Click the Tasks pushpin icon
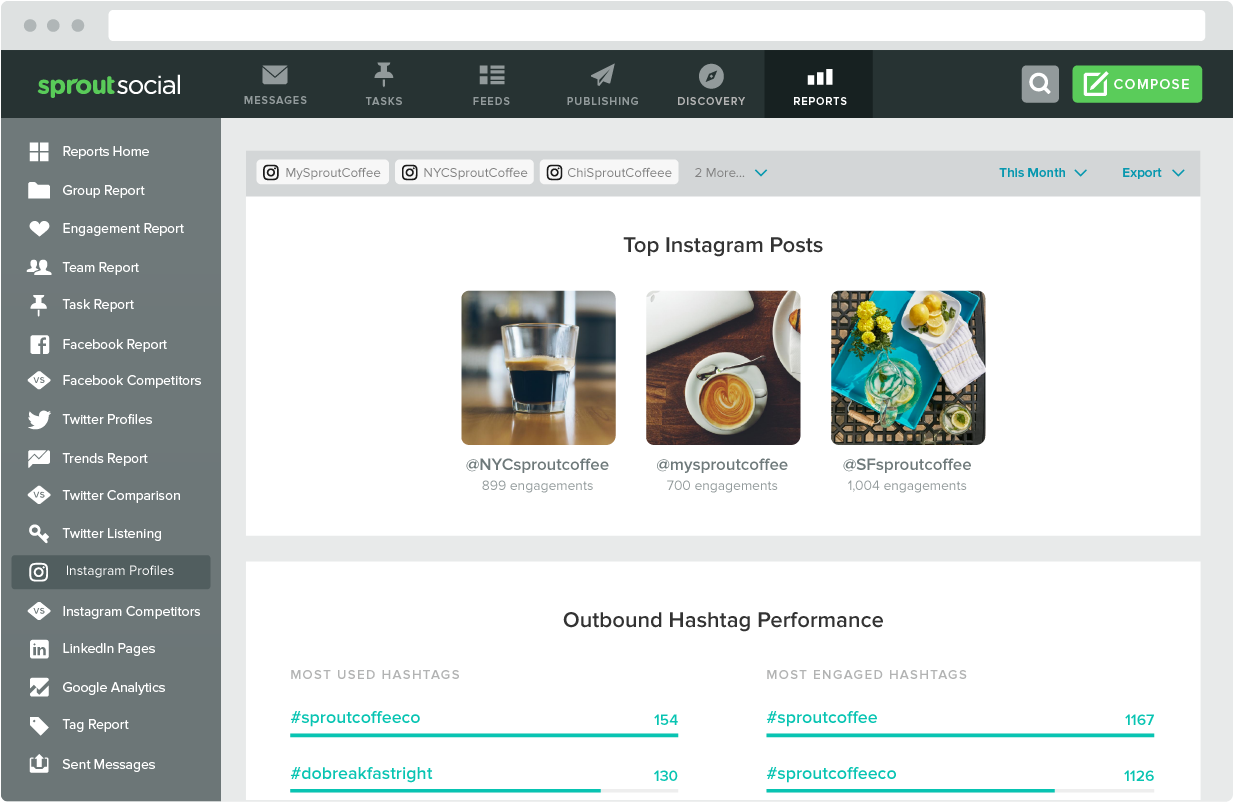The width and height of the screenshot is (1233, 802). pos(383,76)
